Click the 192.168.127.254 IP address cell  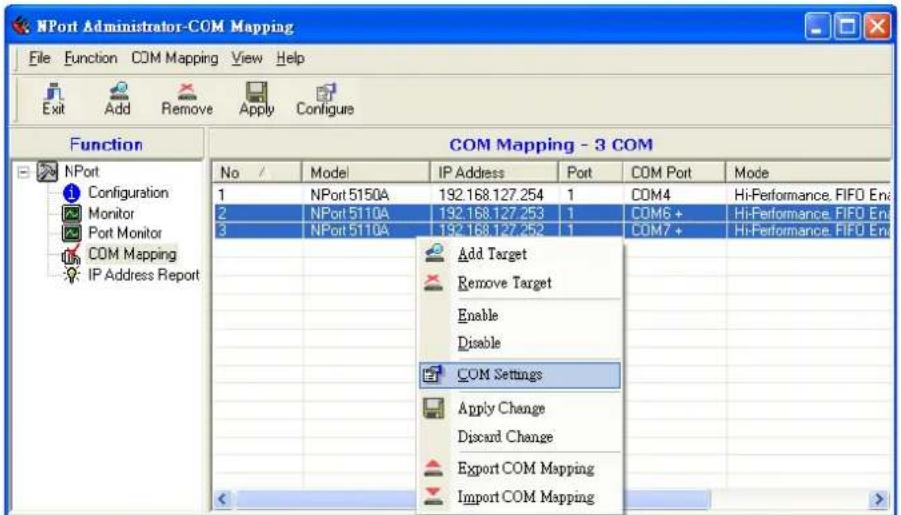coord(491,195)
